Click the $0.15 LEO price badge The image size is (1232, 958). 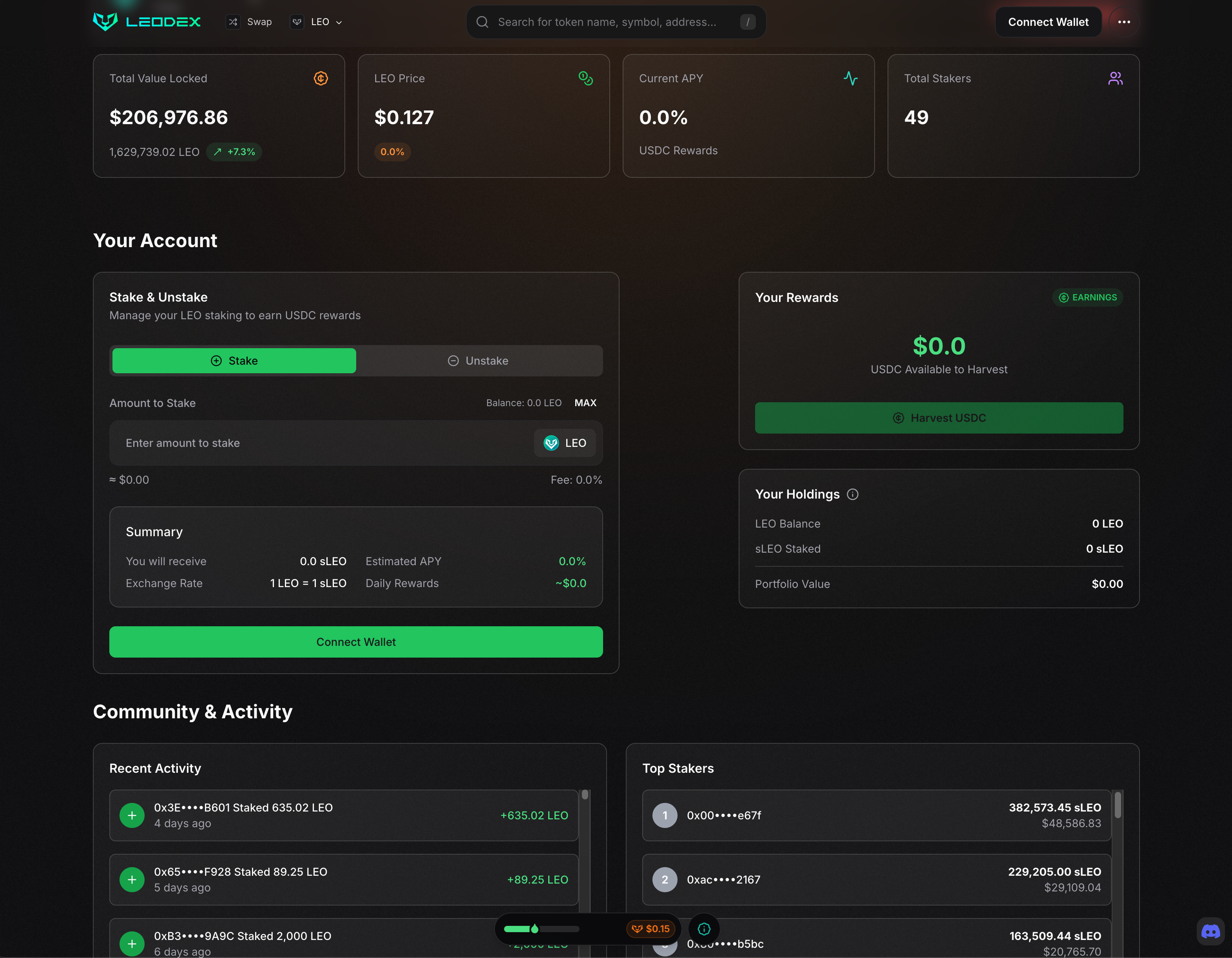point(650,929)
